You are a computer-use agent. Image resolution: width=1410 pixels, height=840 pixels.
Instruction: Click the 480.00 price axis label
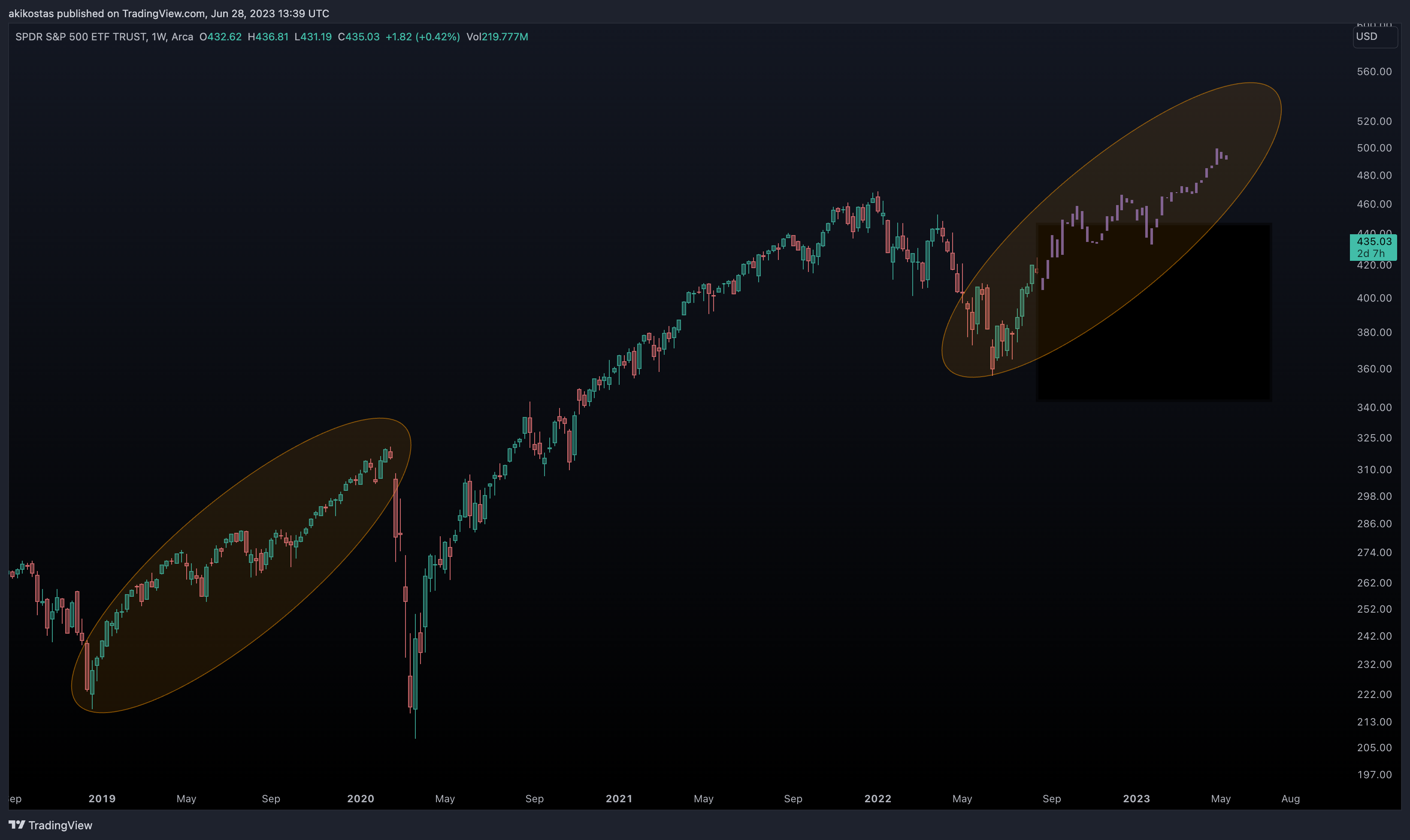pyautogui.click(x=1374, y=175)
